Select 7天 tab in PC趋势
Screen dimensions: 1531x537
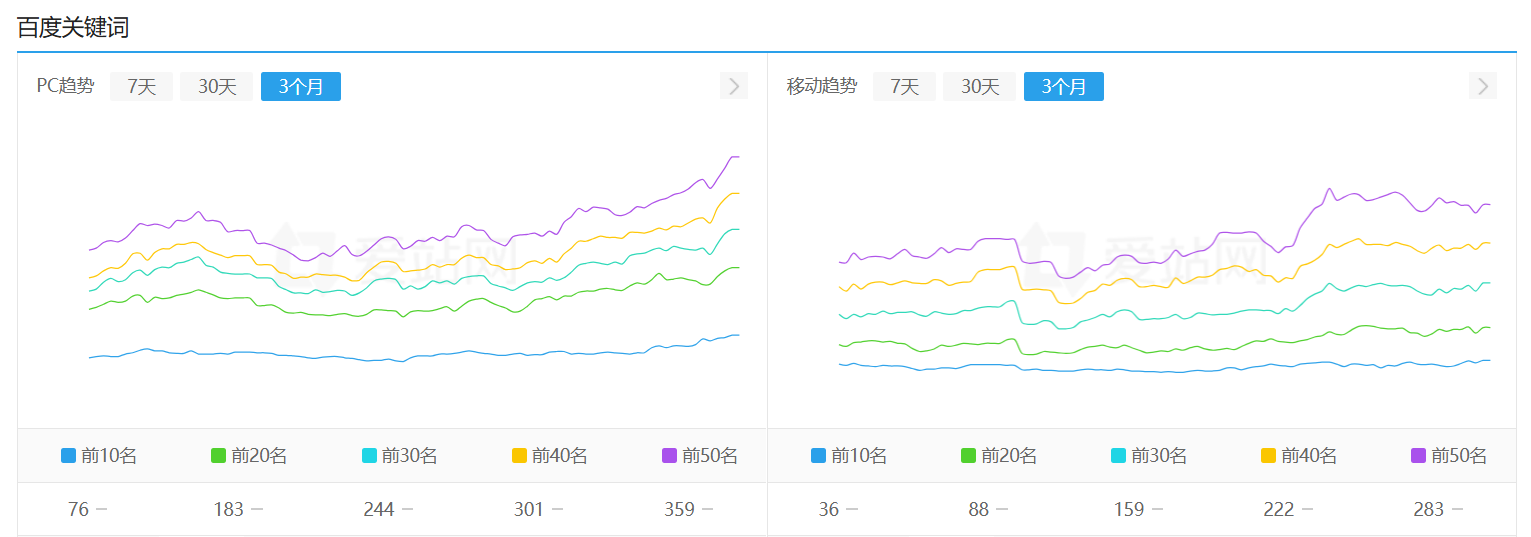point(141,87)
